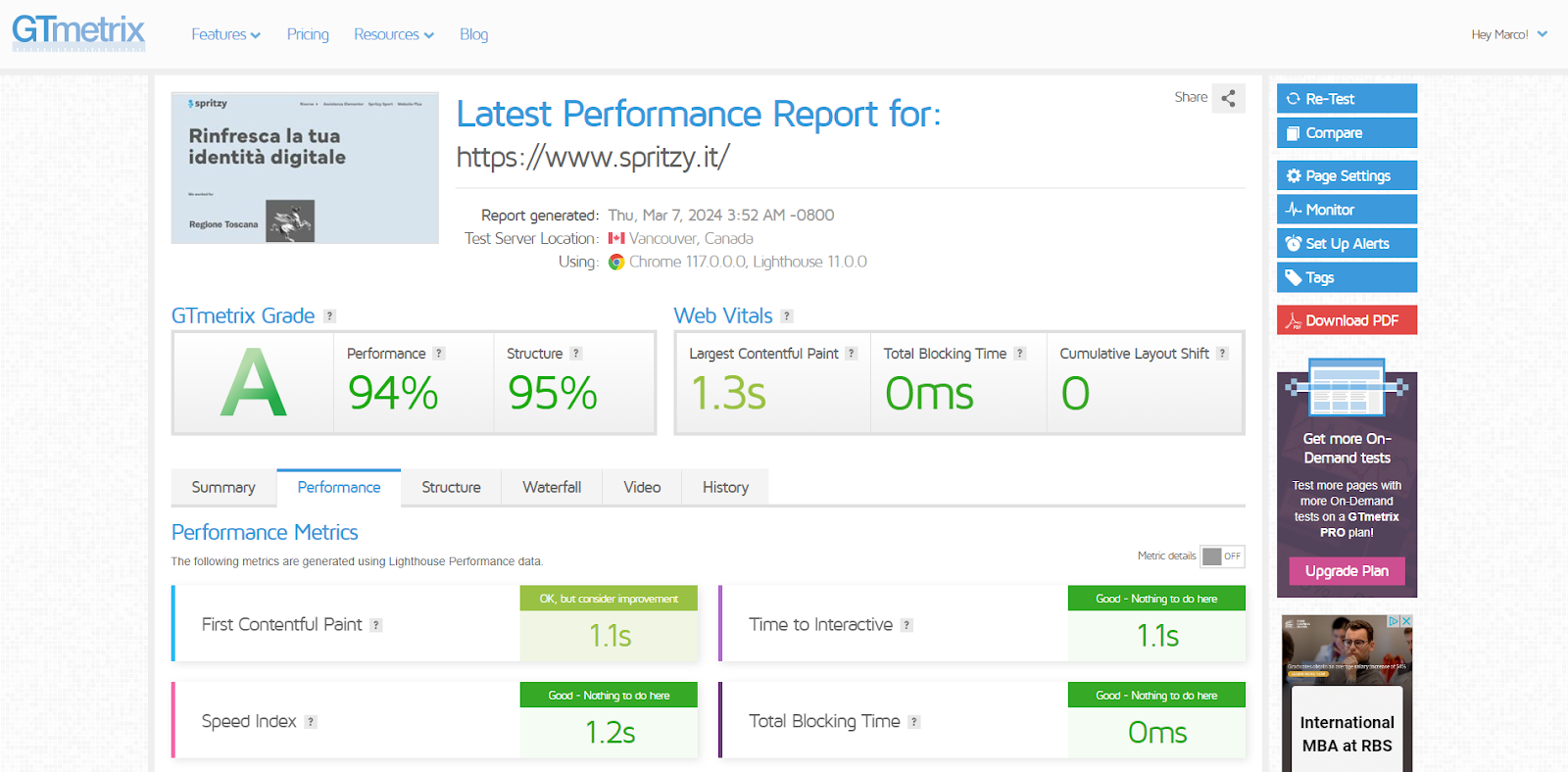The width and height of the screenshot is (1568, 772).
Task: Download the report as PDF
Action: pos(1347,320)
